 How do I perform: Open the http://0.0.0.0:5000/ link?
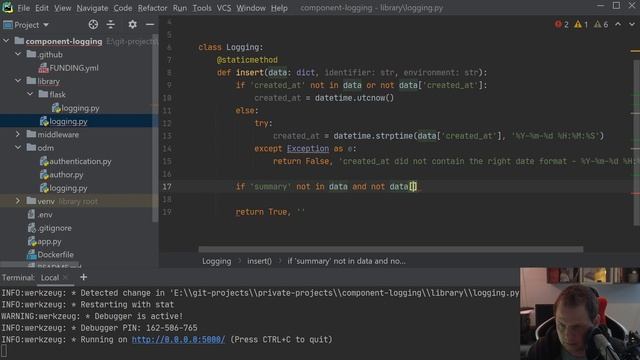coord(178,340)
